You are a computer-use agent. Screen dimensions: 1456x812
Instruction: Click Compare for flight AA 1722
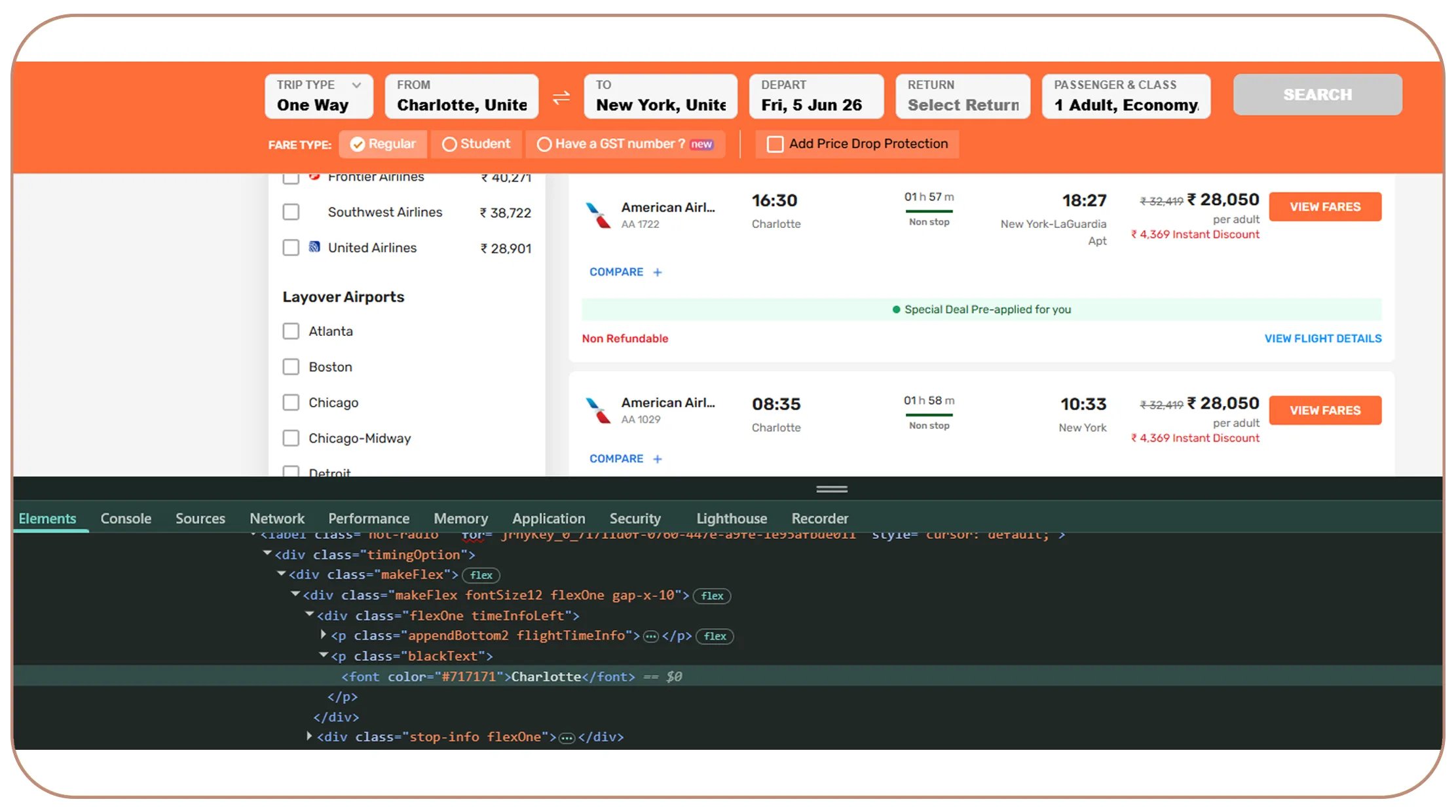tap(616, 272)
